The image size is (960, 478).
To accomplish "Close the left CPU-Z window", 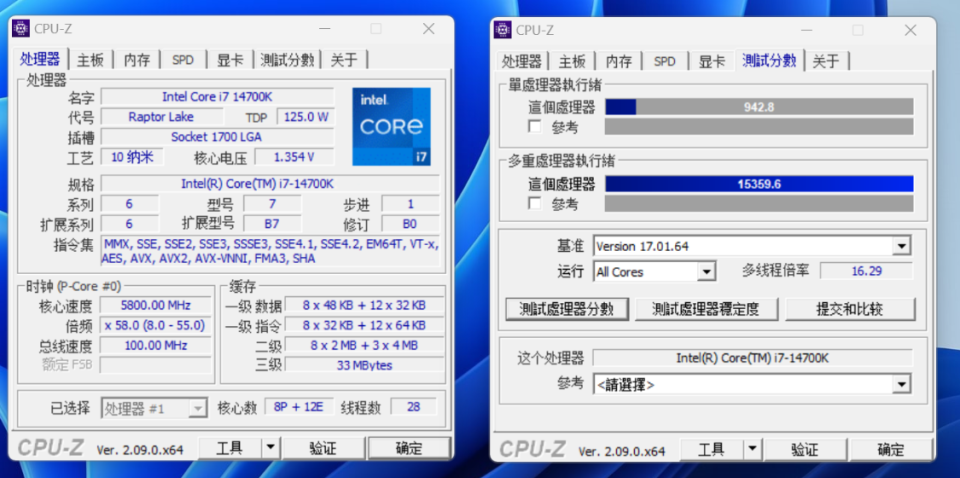I will 429,29.
